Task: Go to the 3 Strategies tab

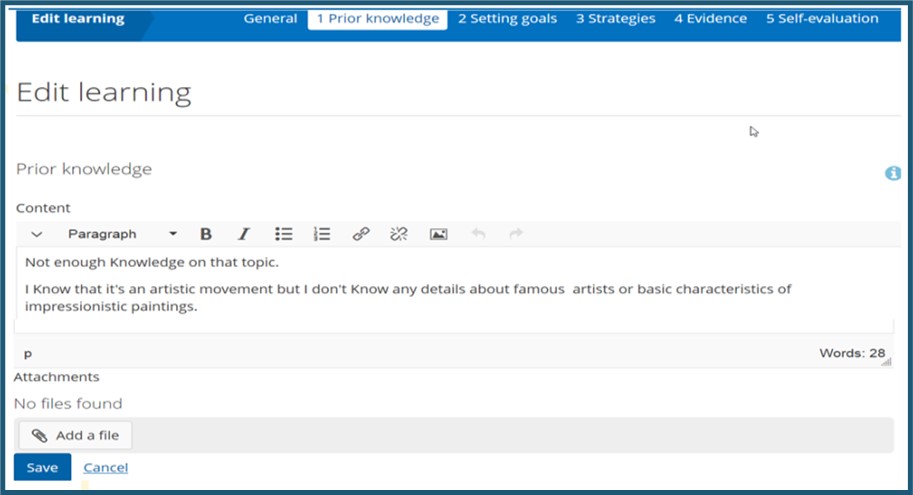Action: tap(615, 18)
